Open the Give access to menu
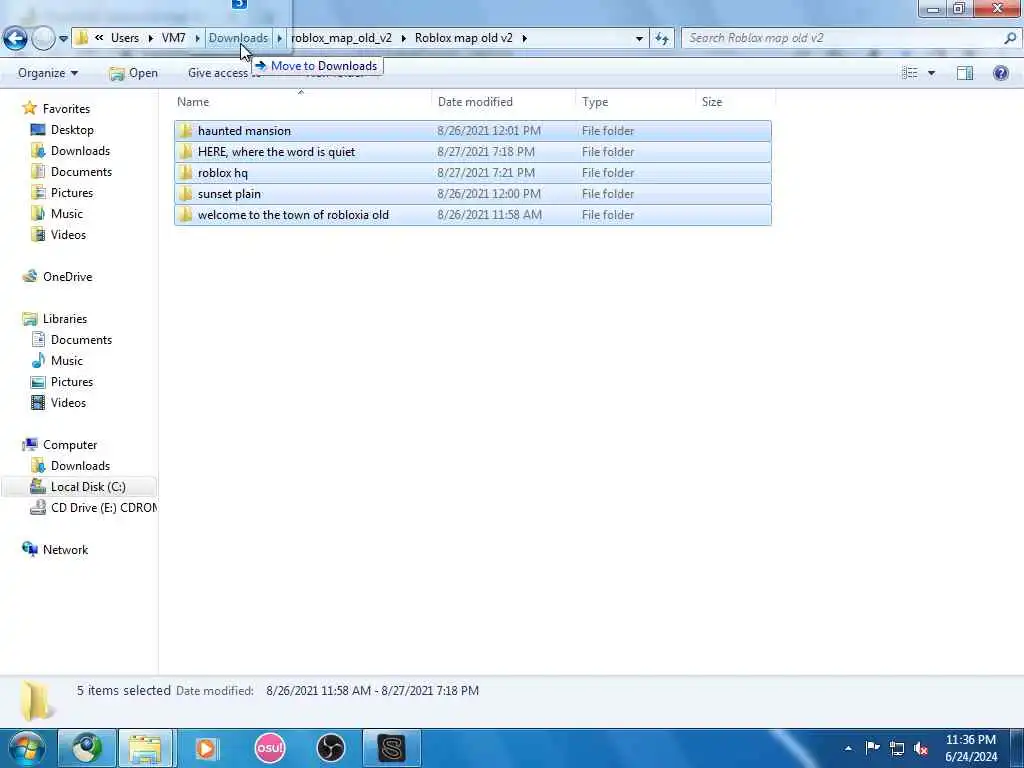This screenshot has height=768, width=1024. point(222,73)
